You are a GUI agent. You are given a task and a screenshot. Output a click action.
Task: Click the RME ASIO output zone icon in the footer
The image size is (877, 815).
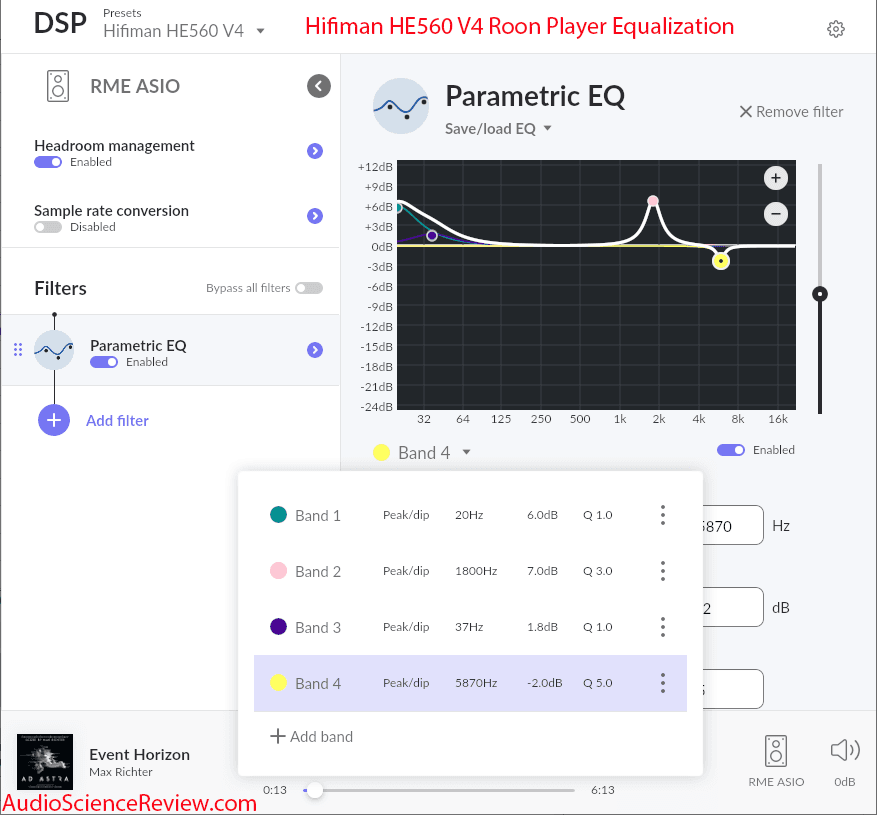click(x=776, y=751)
